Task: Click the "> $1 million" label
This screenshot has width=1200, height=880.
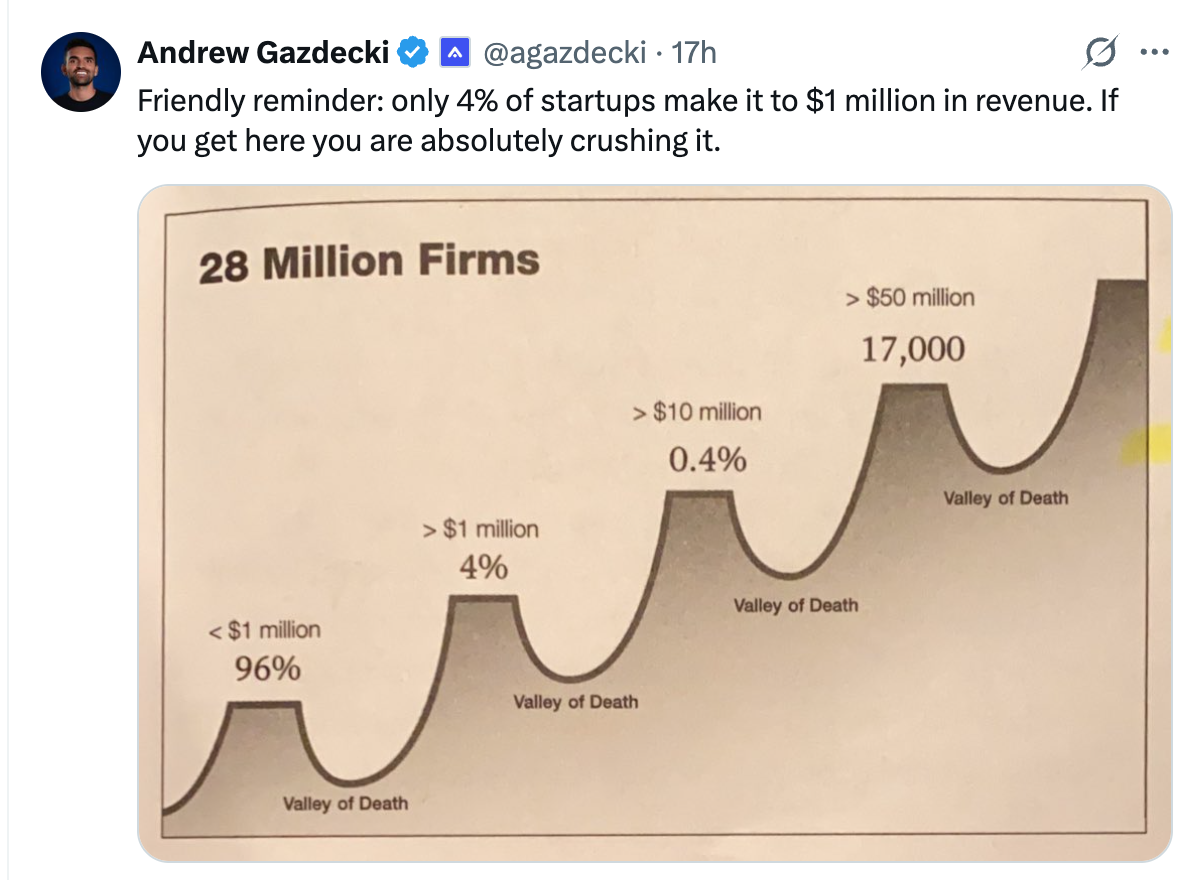Action: pyautogui.click(x=482, y=529)
